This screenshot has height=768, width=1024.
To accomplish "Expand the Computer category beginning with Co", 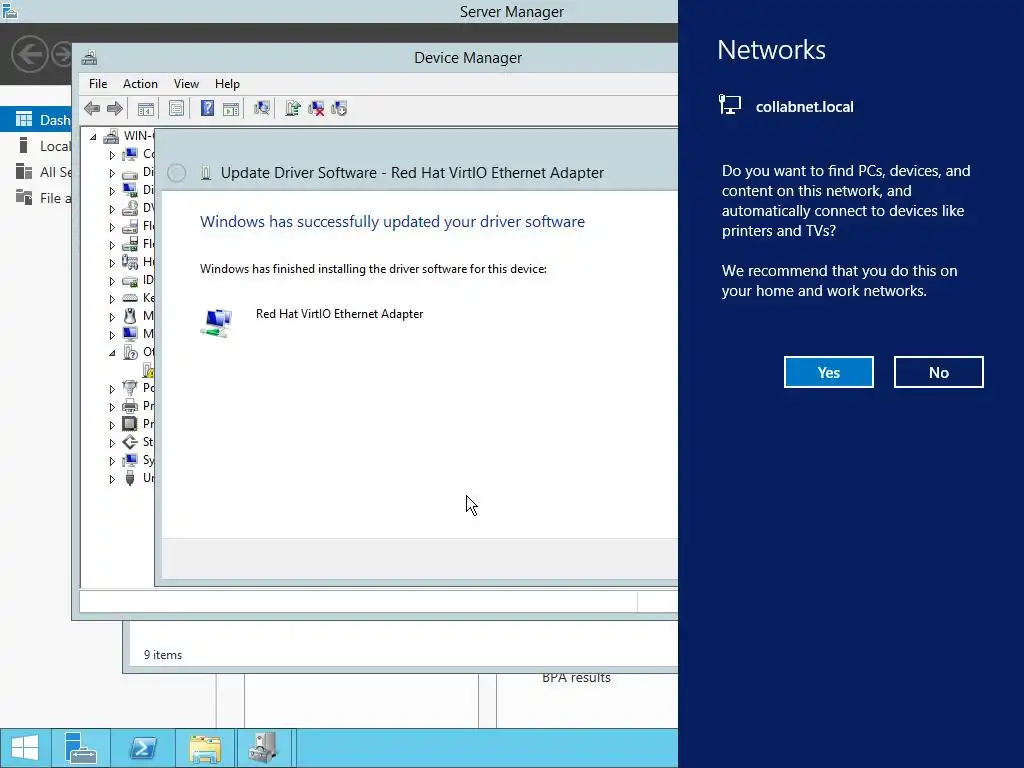I will coord(112,155).
